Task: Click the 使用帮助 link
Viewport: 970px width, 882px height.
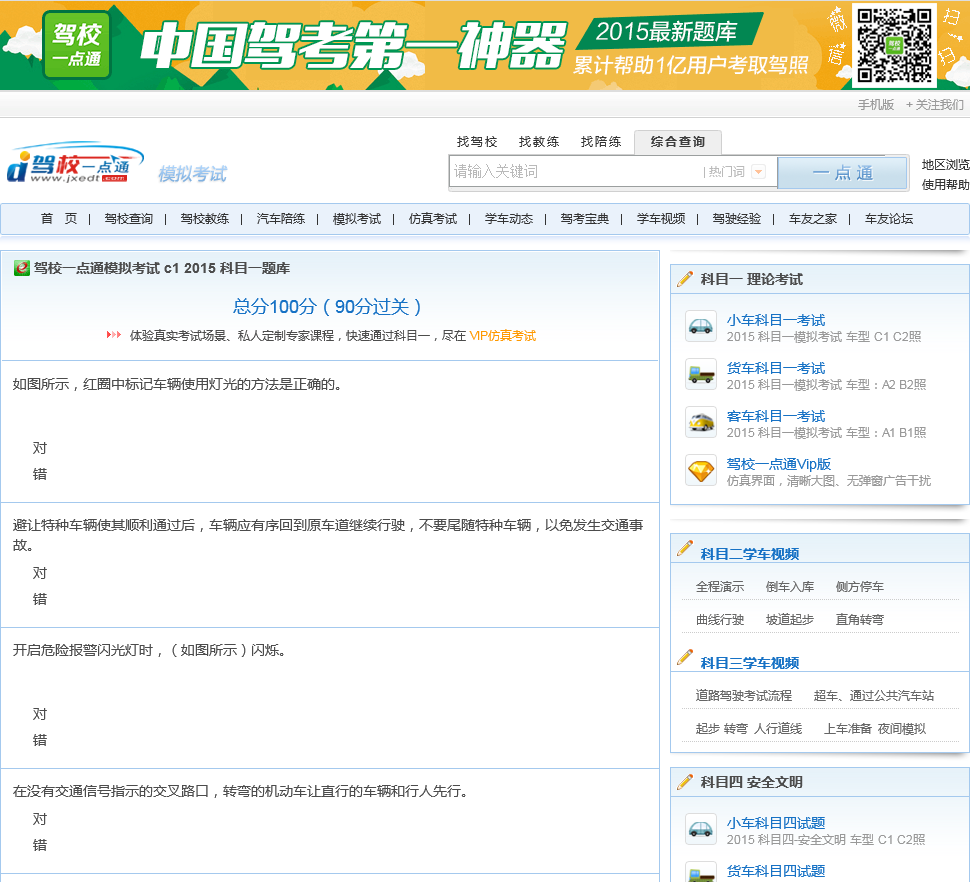Action: pos(945,184)
